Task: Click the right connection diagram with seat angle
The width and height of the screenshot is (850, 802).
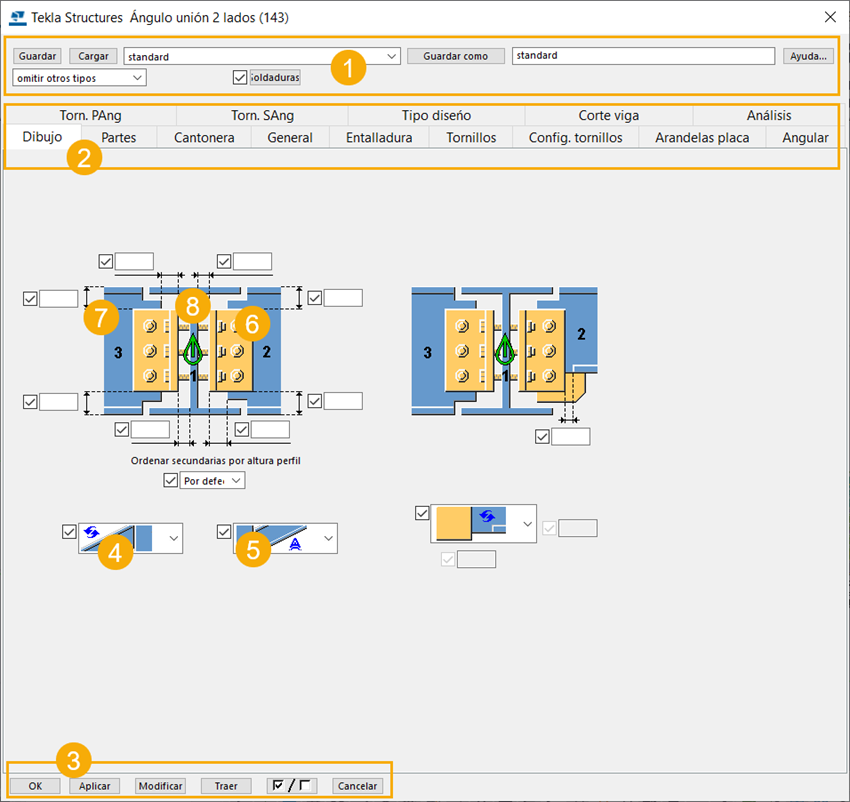Action: coord(504,352)
